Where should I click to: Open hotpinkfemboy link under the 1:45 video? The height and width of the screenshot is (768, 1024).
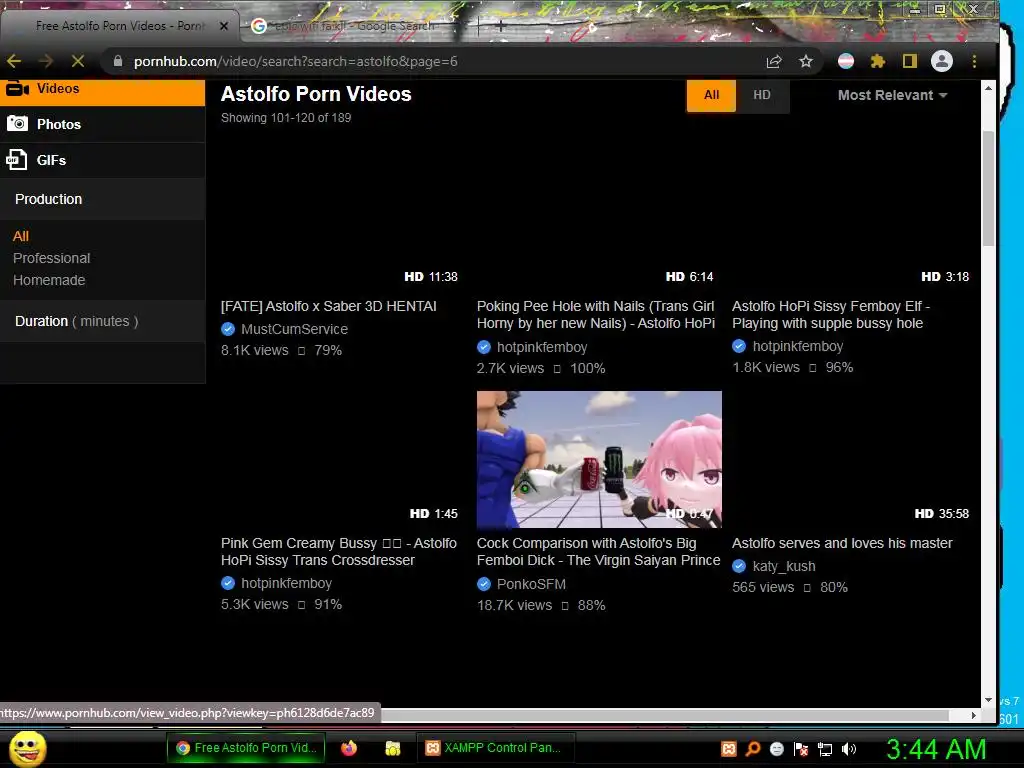point(286,583)
